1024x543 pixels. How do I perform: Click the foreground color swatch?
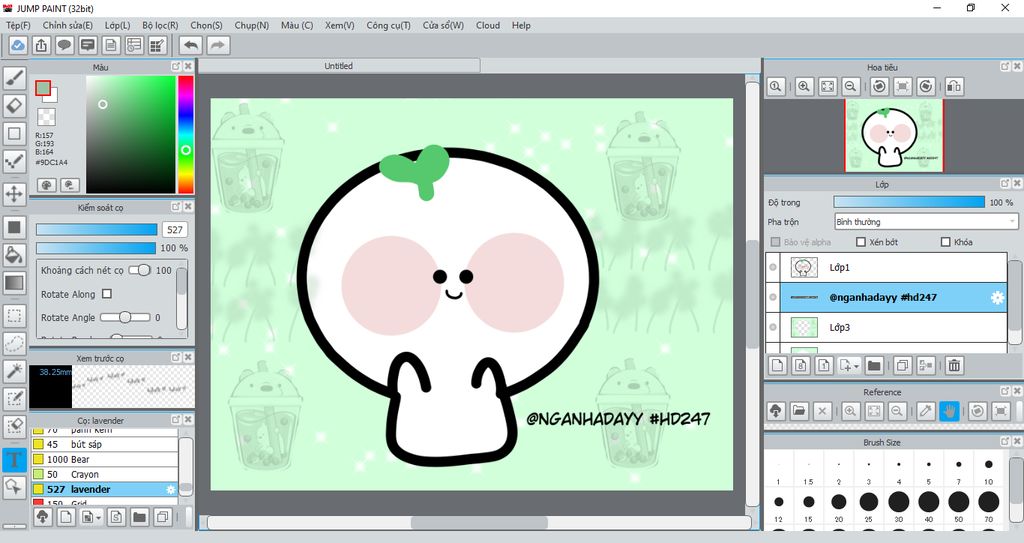click(43, 88)
